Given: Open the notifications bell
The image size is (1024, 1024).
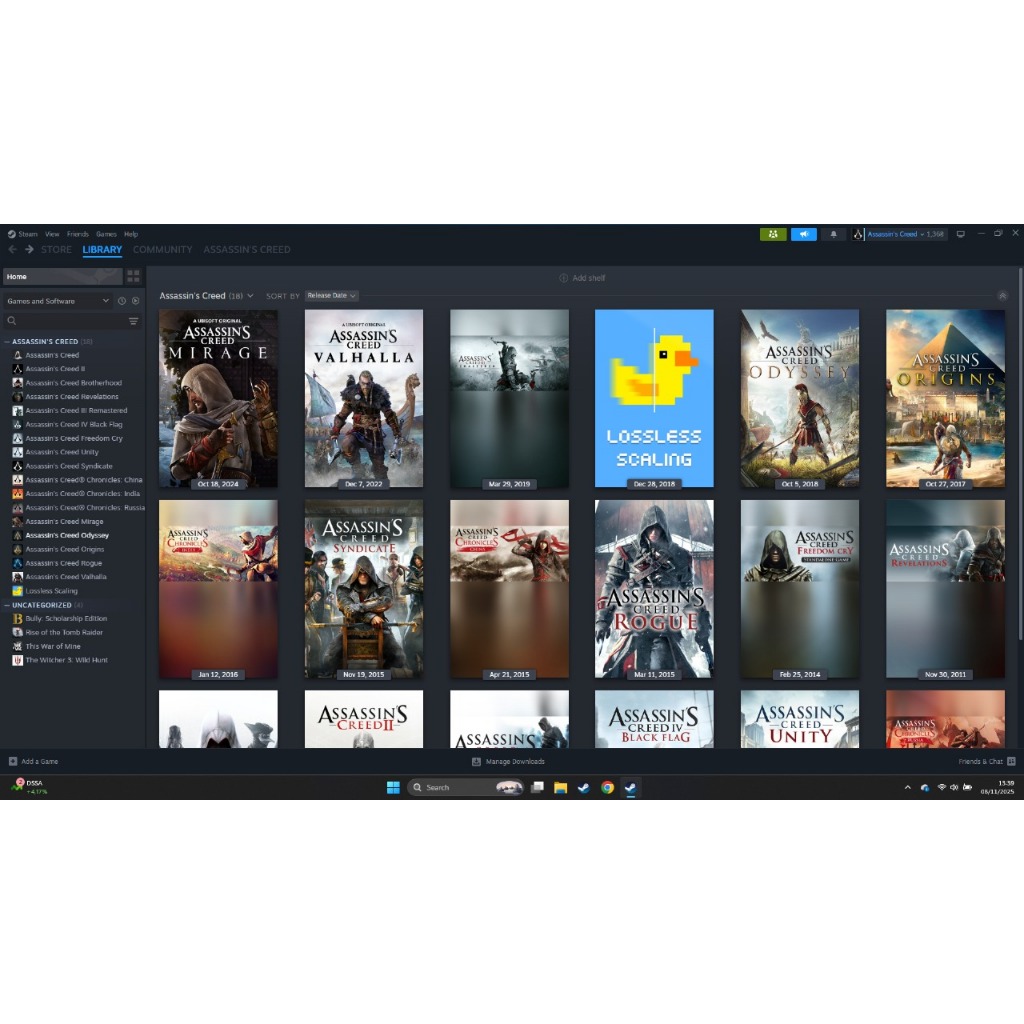Looking at the screenshot, I should [x=833, y=234].
